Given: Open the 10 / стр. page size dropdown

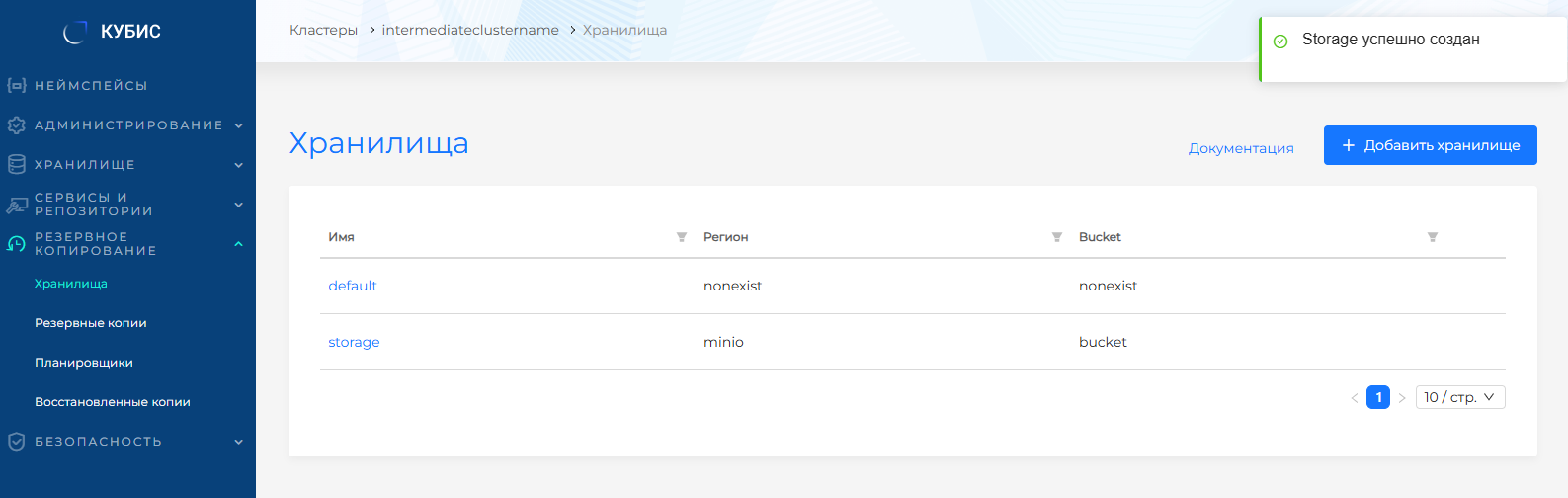Looking at the screenshot, I should click(1459, 397).
